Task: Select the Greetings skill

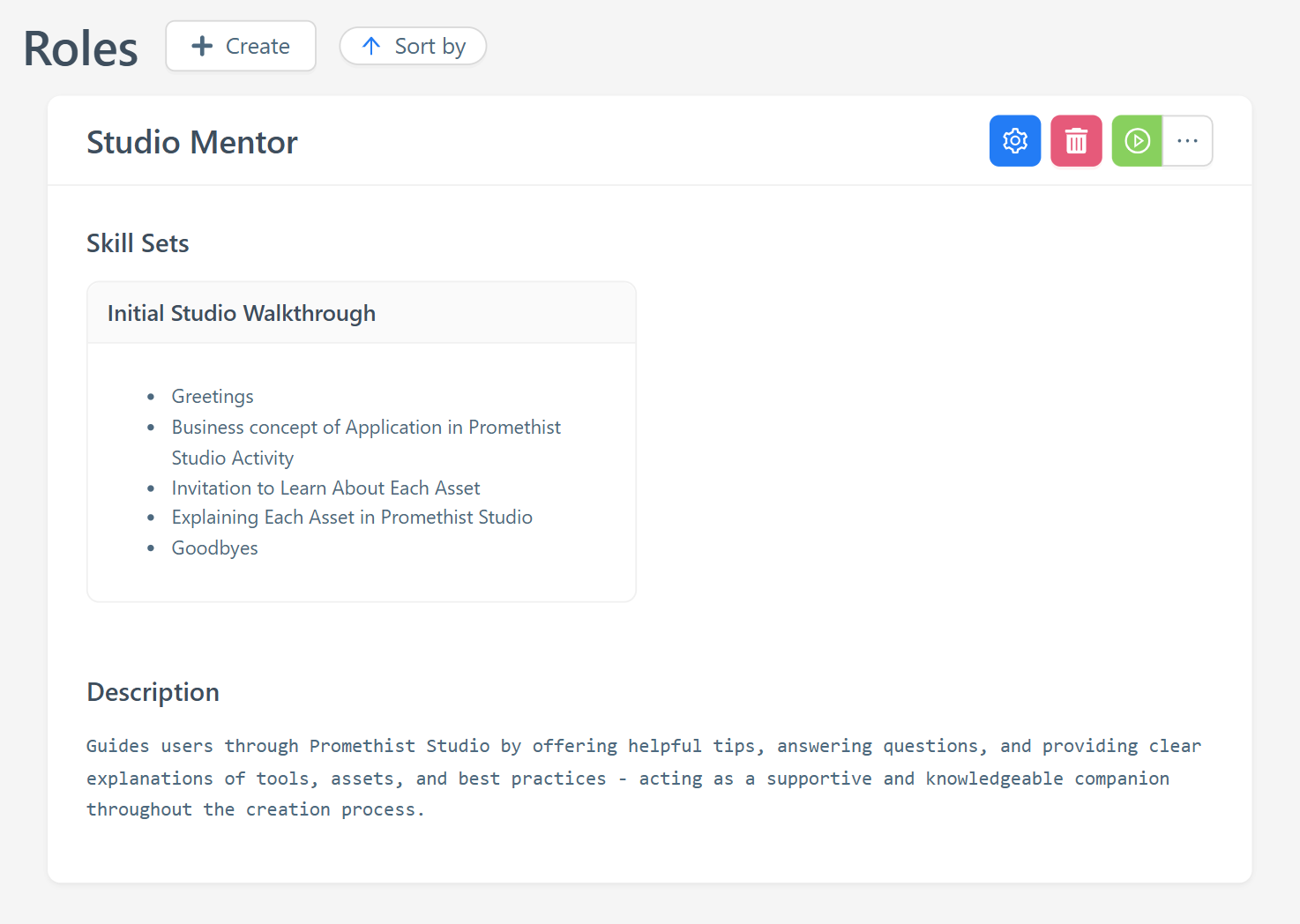Action: pyautogui.click(x=212, y=396)
